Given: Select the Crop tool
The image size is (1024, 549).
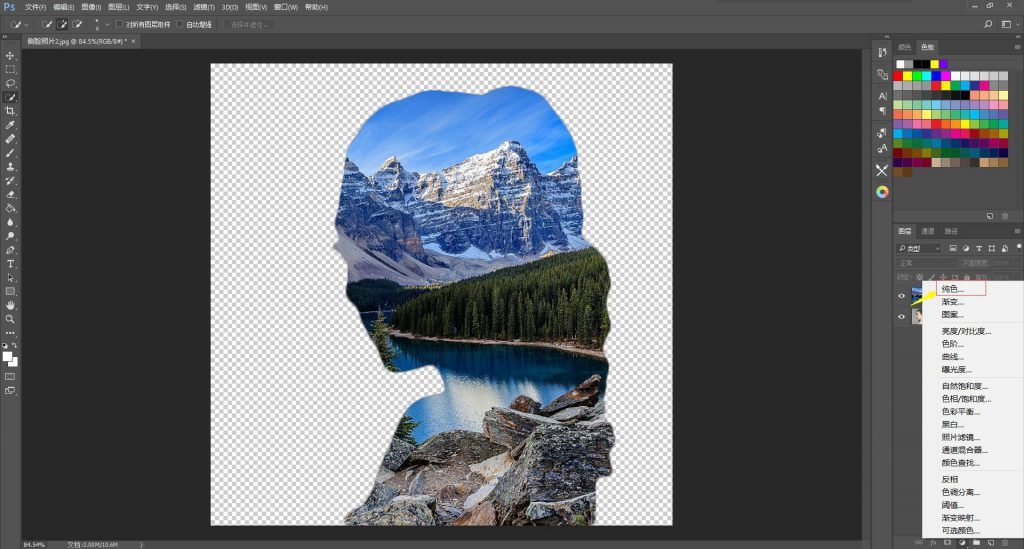Looking at the screenshot, I should pyautogui.click(x=11, y=111).
